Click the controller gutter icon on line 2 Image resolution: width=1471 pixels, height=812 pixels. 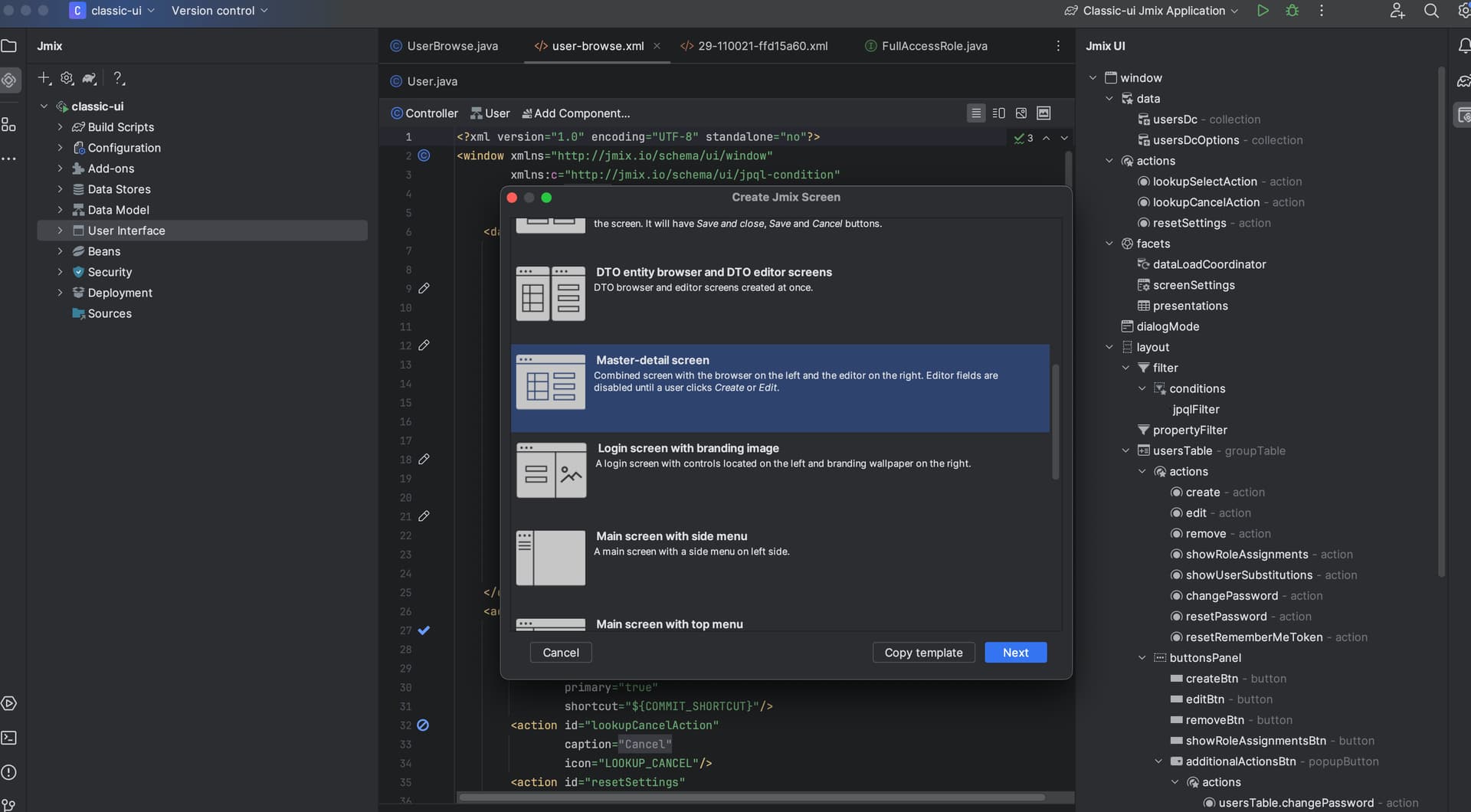[424, 156]
